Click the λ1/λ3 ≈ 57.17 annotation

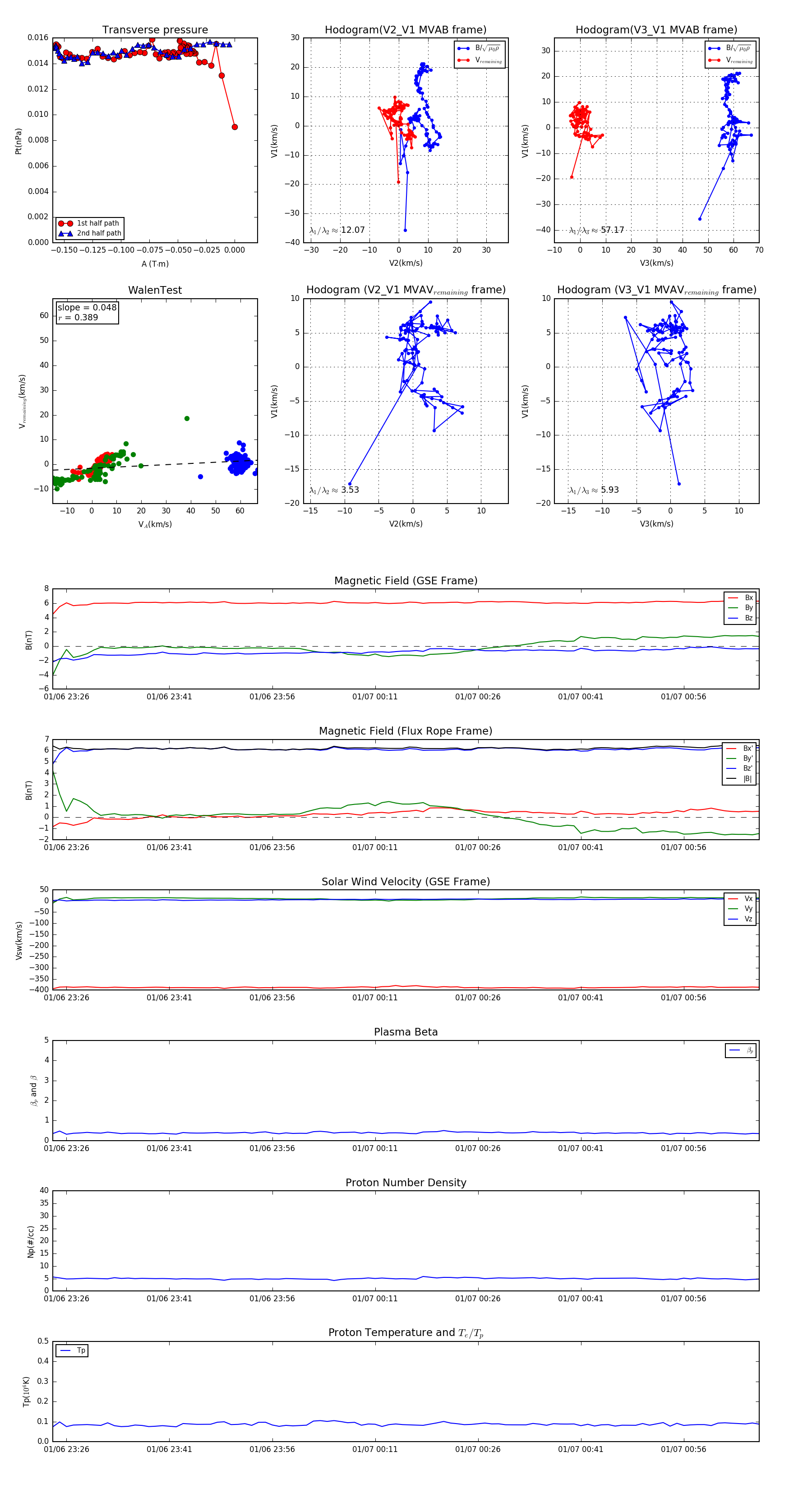(x=596, y=230)
